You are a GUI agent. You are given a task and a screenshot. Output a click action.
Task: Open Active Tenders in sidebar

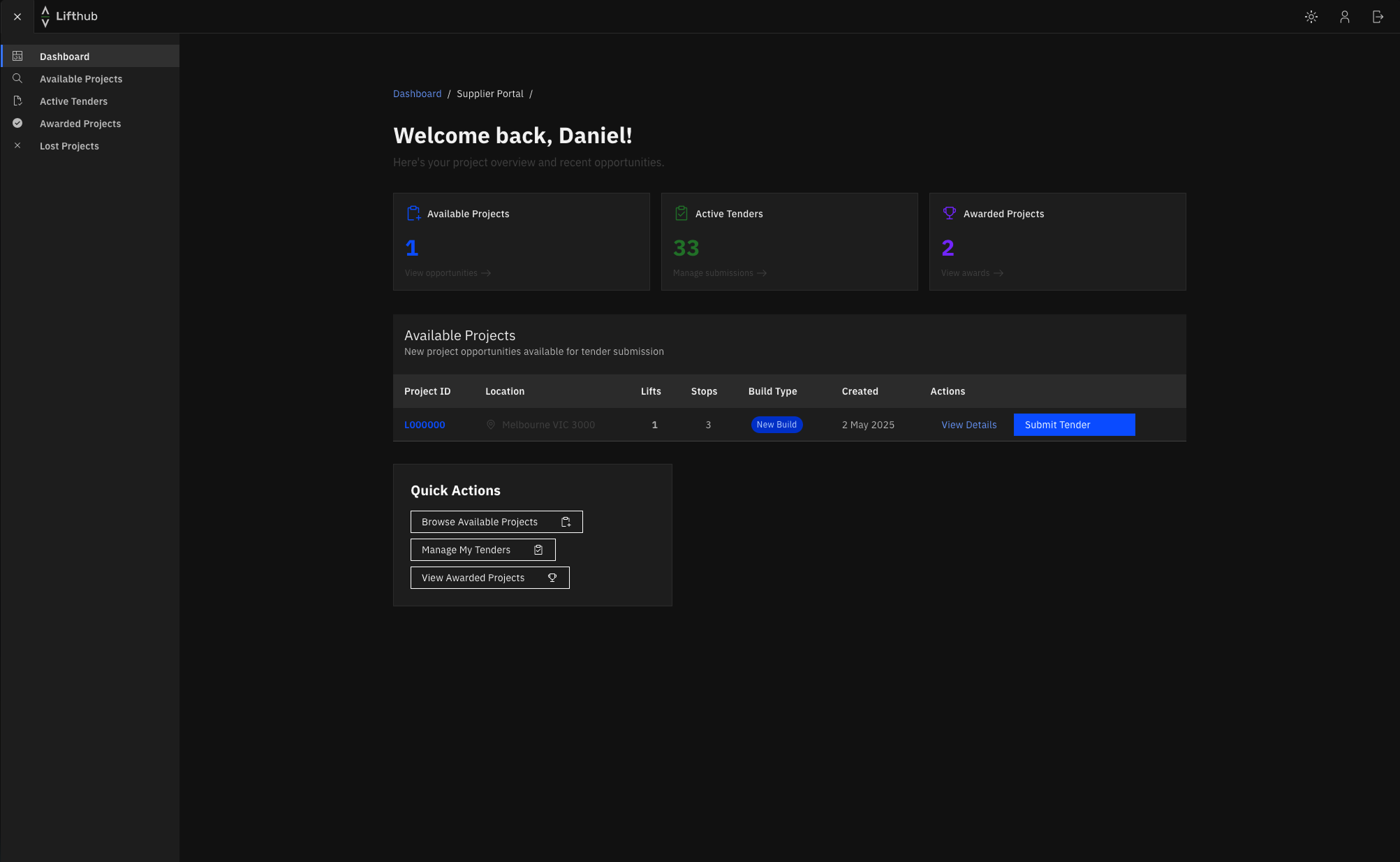(73, 101)
